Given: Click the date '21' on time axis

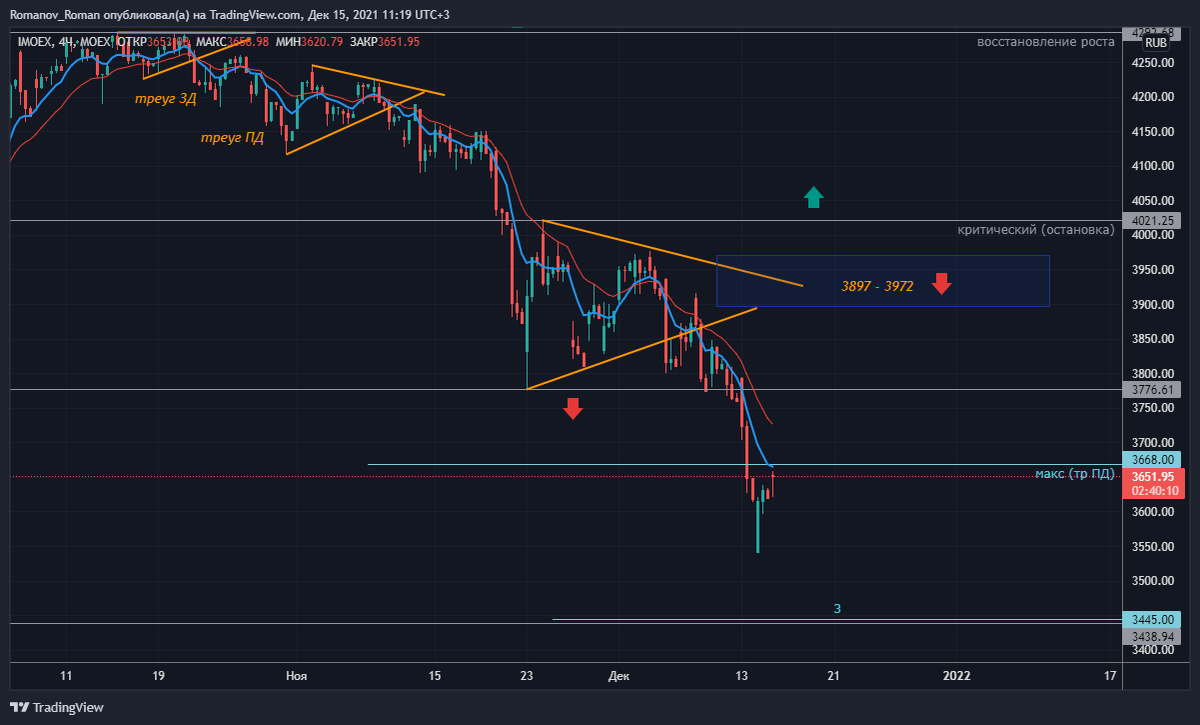Looking at the screenshot, I should [834, 676].
